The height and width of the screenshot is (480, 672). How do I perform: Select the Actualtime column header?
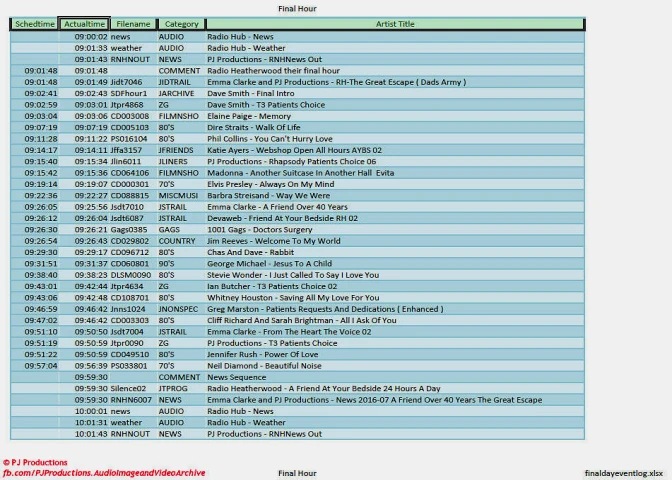coord(83,24)
